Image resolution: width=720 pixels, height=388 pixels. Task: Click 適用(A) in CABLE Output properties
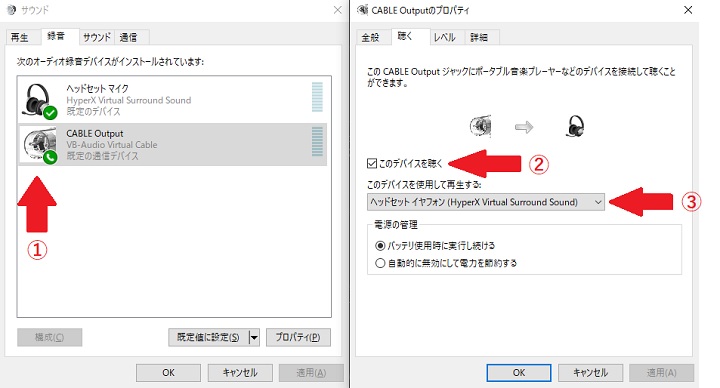click(662, 373)
